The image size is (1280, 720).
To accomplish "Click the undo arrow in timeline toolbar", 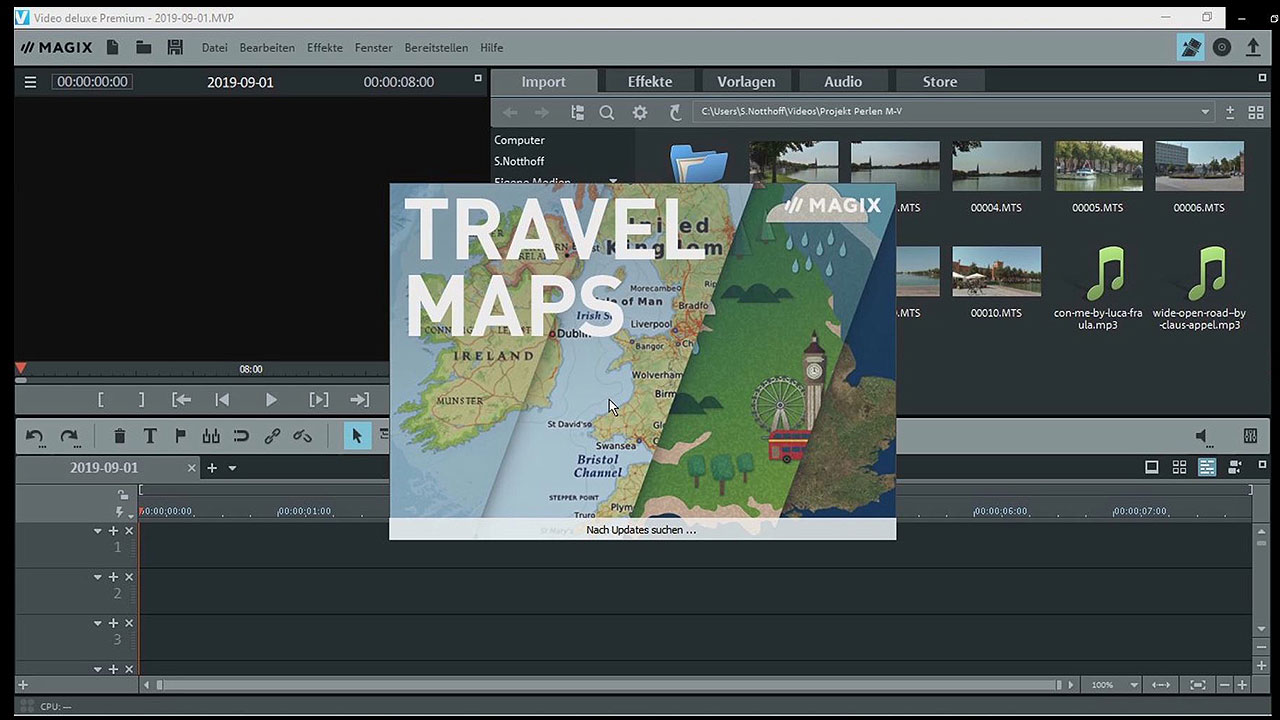I will click(35, 436).
